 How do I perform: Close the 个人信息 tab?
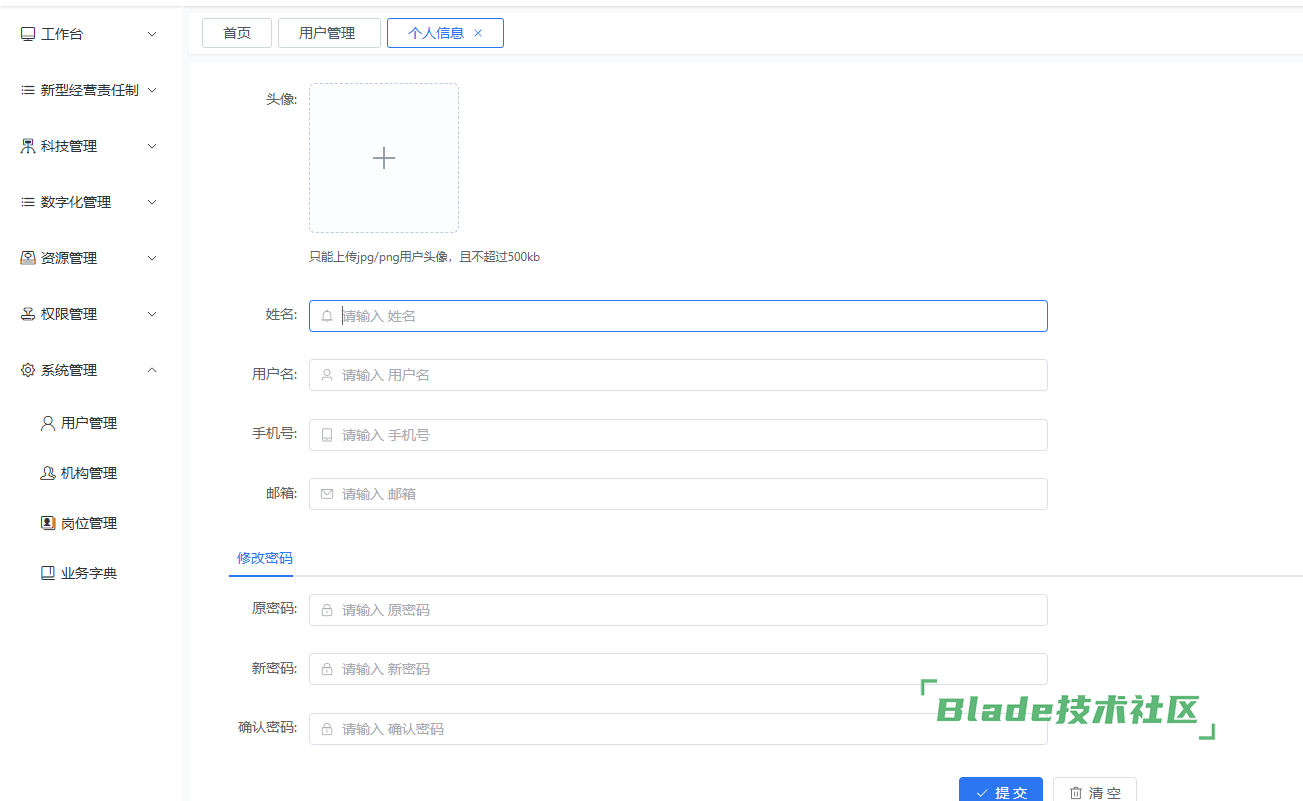tap(478, 33)
